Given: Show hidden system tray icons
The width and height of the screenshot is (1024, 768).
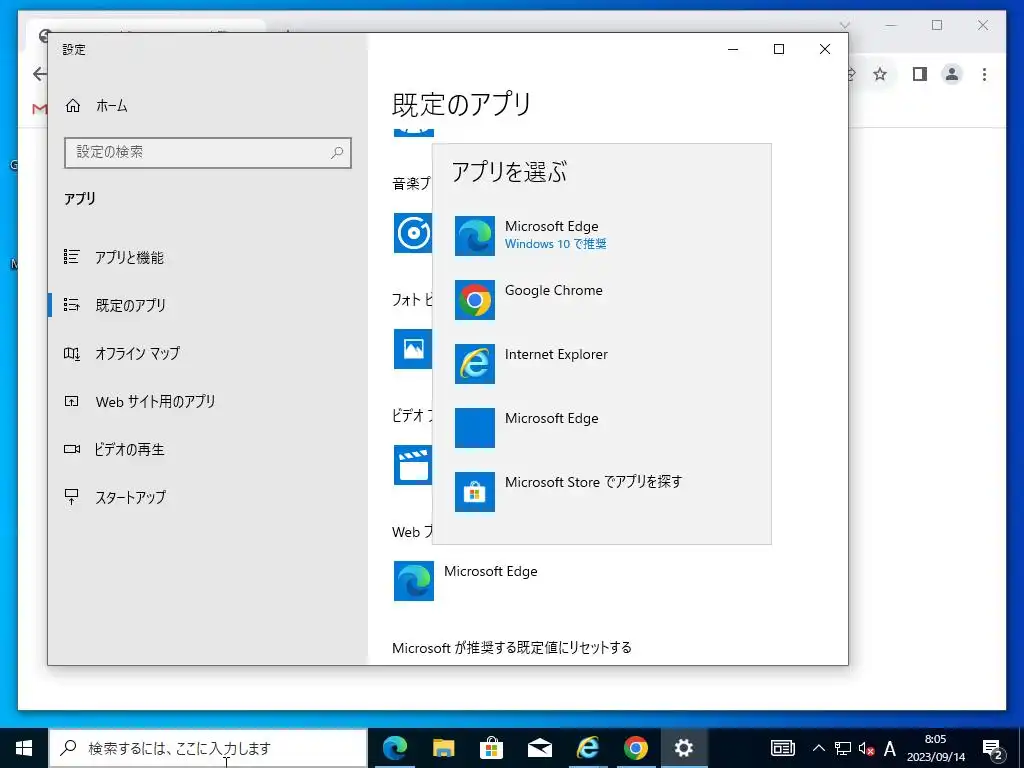Looking at the screenshot, I should point(818,748).
